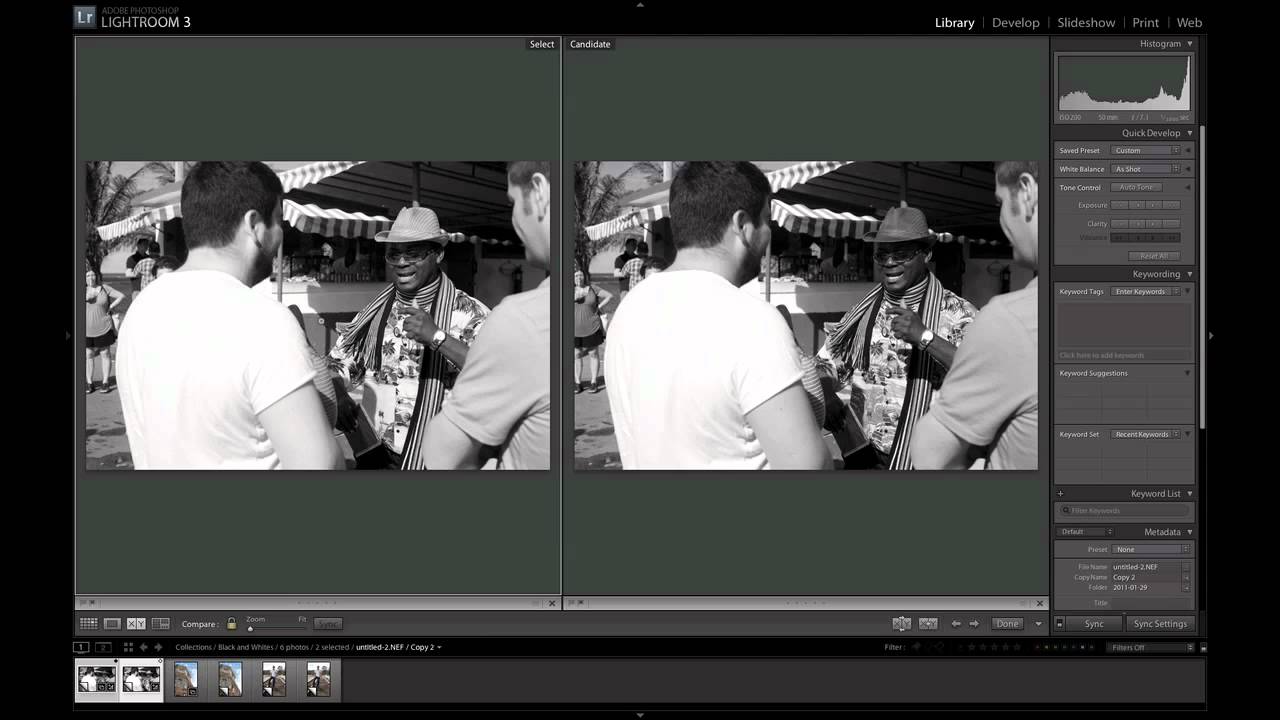
Task: Collapse the Keyword List panel
Action: 1189,493
